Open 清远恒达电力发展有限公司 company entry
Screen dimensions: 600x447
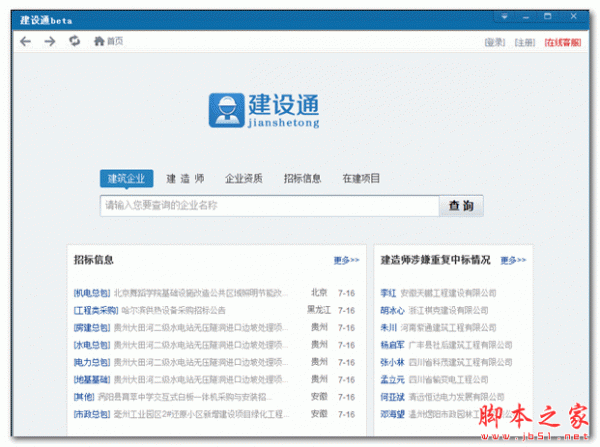(x=456, y=397)
